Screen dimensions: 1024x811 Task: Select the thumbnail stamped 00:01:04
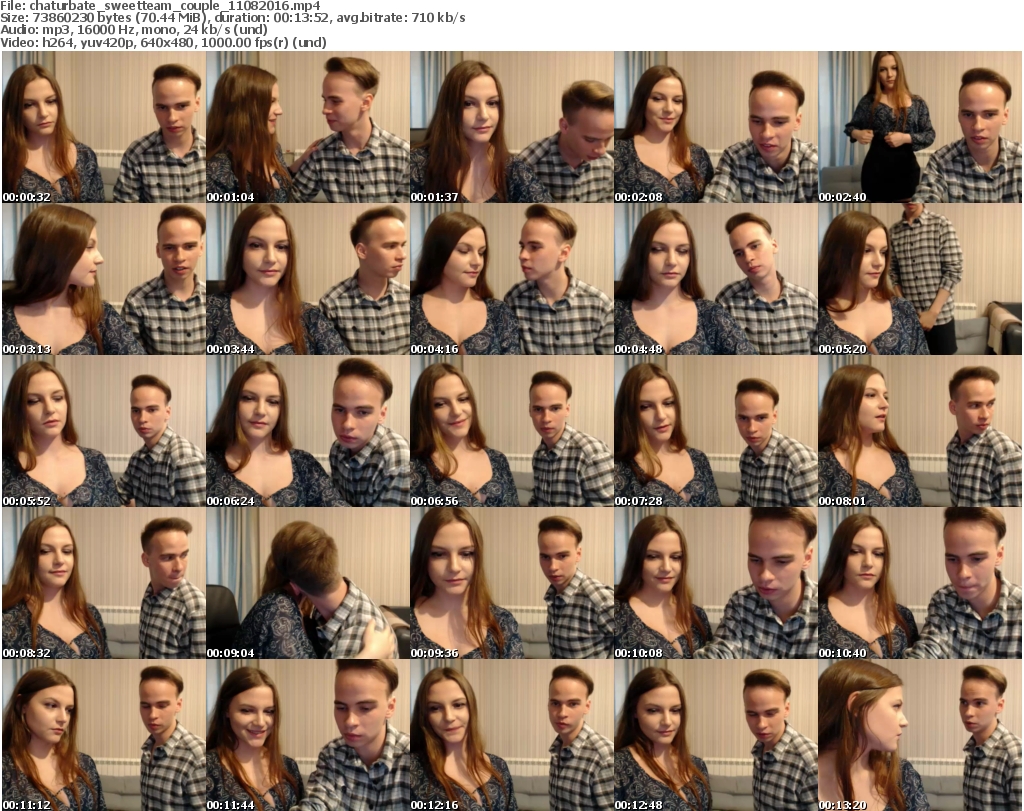coord(308,127)
